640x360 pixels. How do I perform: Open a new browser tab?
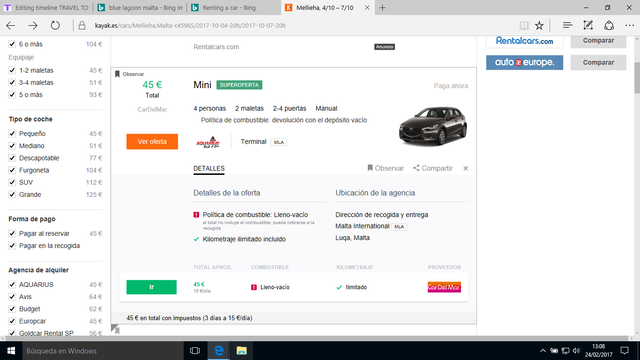pos(382,8)
